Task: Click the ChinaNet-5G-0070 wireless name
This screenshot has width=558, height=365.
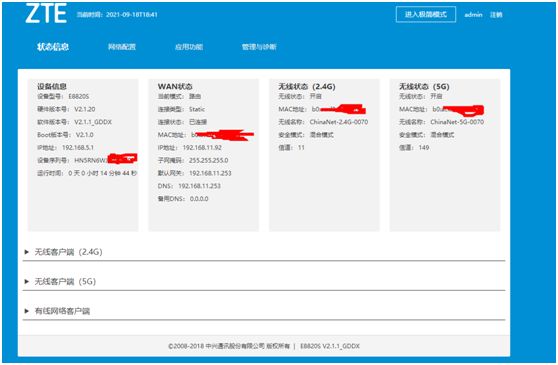Action: 457,122
